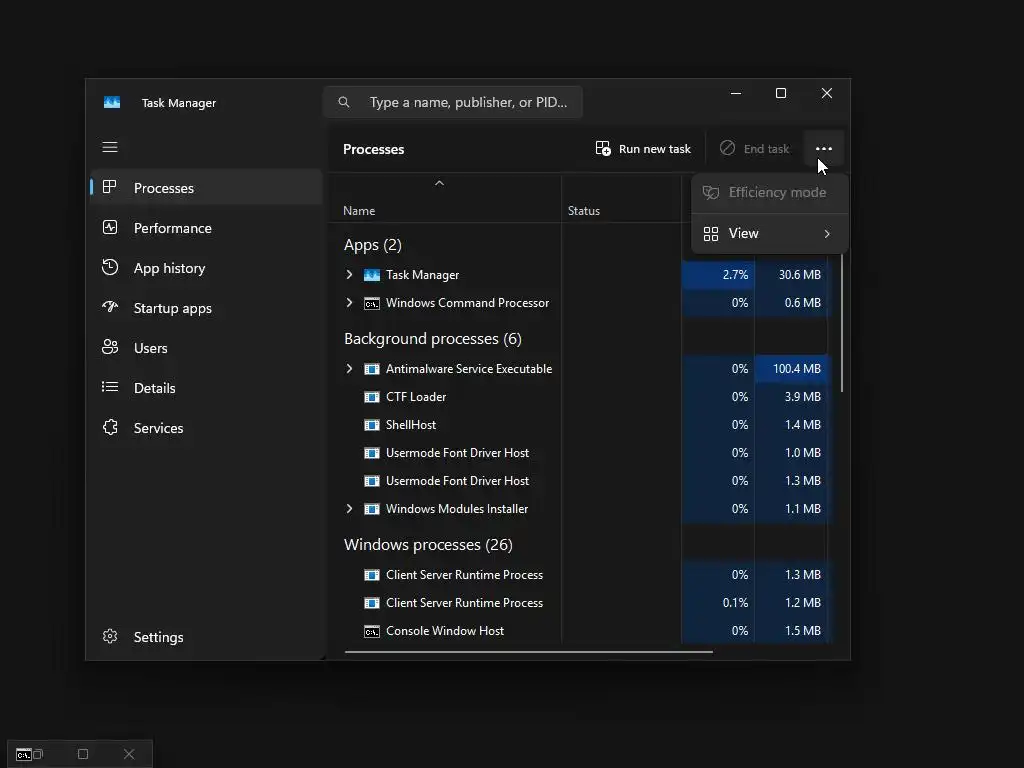Click the Performance sidebar icon

(110, 227)
